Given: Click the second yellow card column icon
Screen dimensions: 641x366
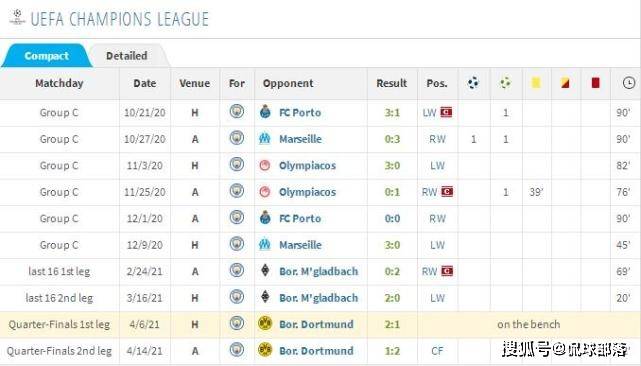Looking at the screenshot, I should point(565,83).
